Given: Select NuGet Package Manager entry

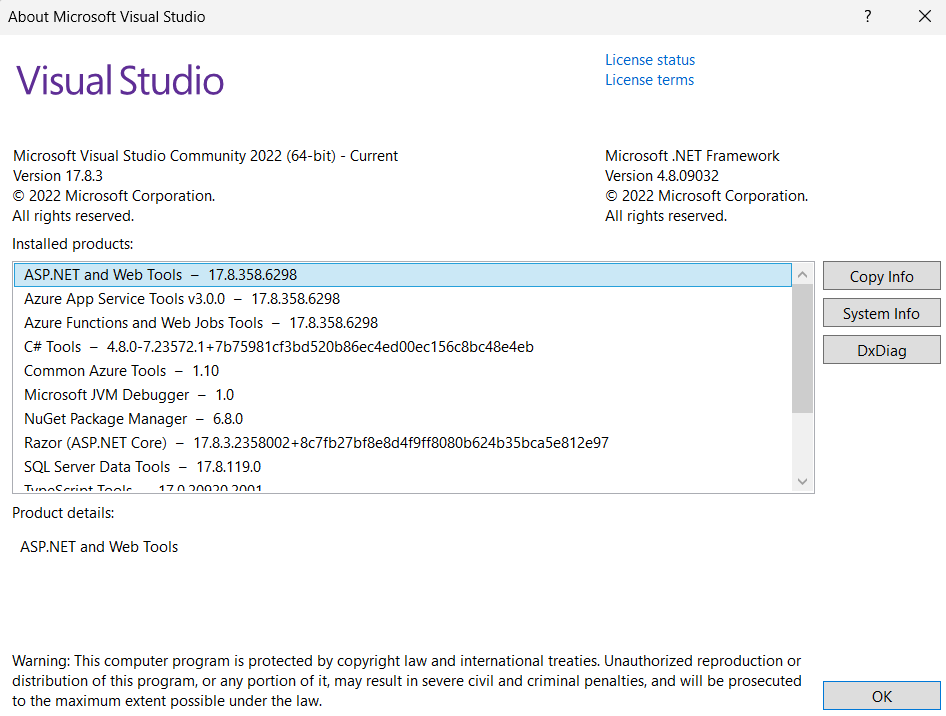Looking at the screenshot, I should pyautogui.click(x=402, y=419).
